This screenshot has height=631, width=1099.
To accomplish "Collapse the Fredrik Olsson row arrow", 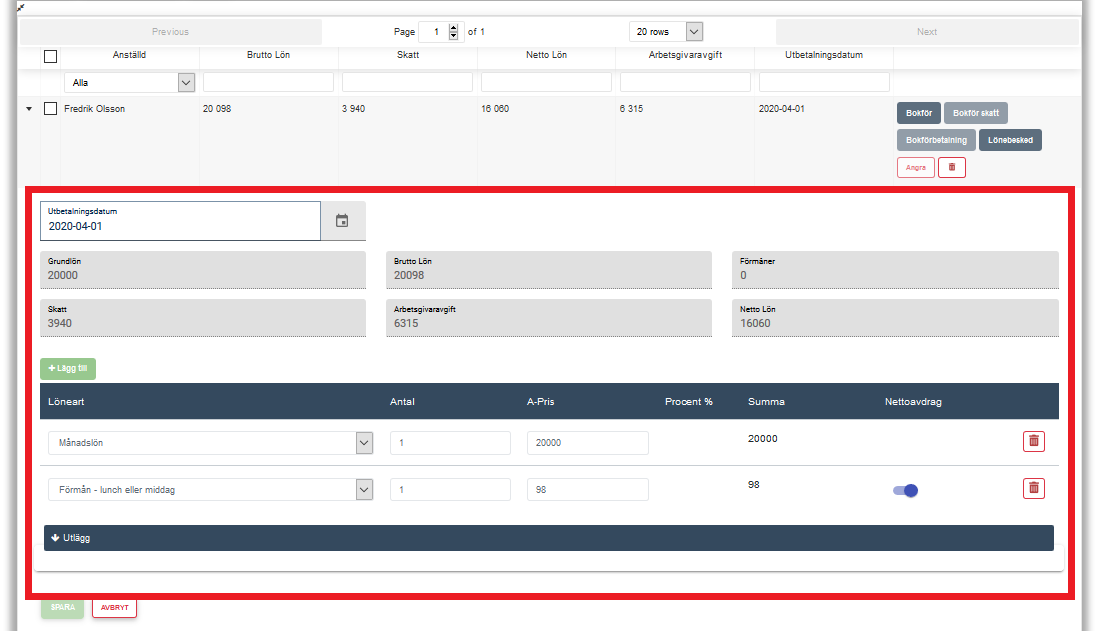I will click(x=29, y=109).
